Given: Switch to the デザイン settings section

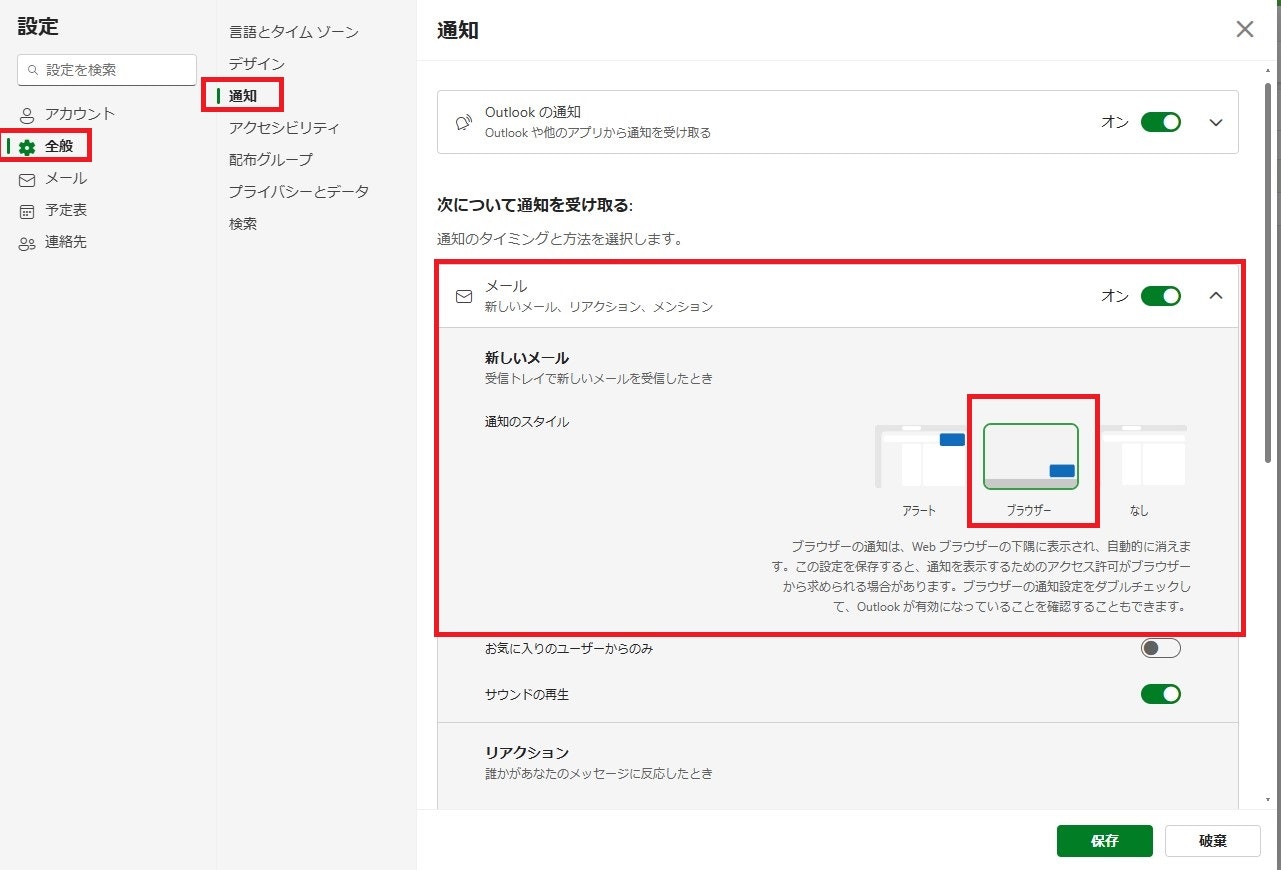Looking at the screenshot, I should click(256, 64).
